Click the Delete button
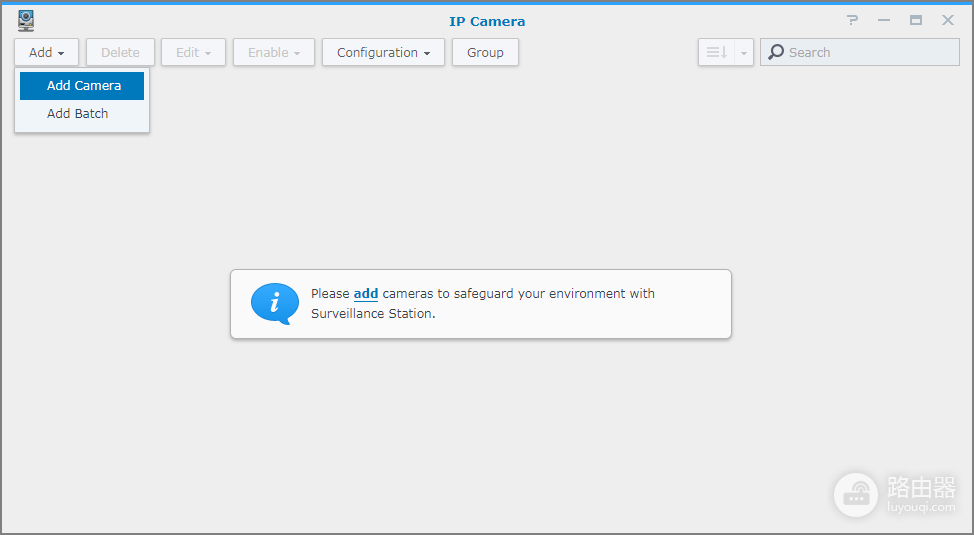The width and height of the screenshot is (974, 535). [x=121, y=52]
